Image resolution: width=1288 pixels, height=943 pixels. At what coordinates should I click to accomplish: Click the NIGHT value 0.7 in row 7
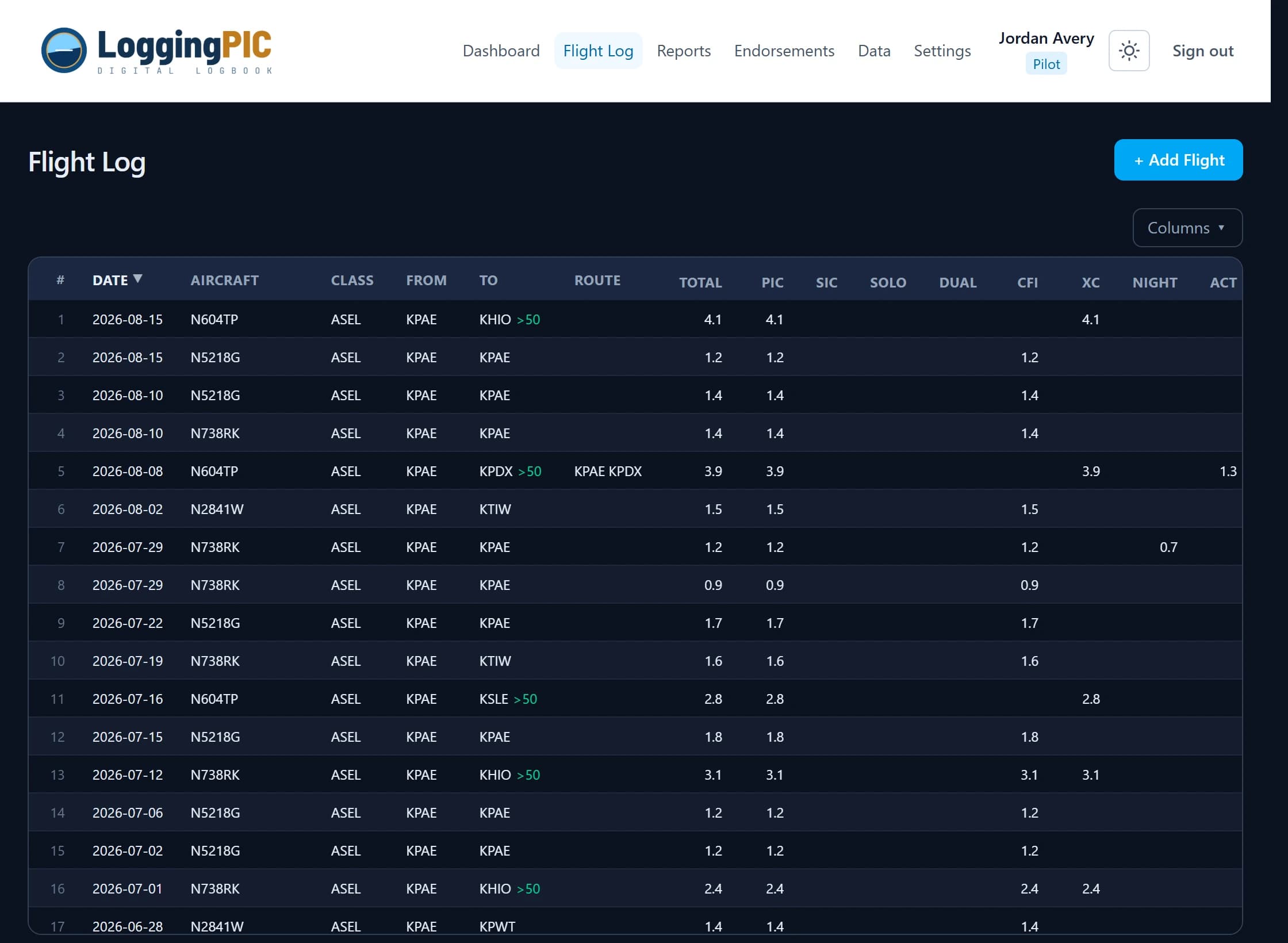pos(1168,547)
